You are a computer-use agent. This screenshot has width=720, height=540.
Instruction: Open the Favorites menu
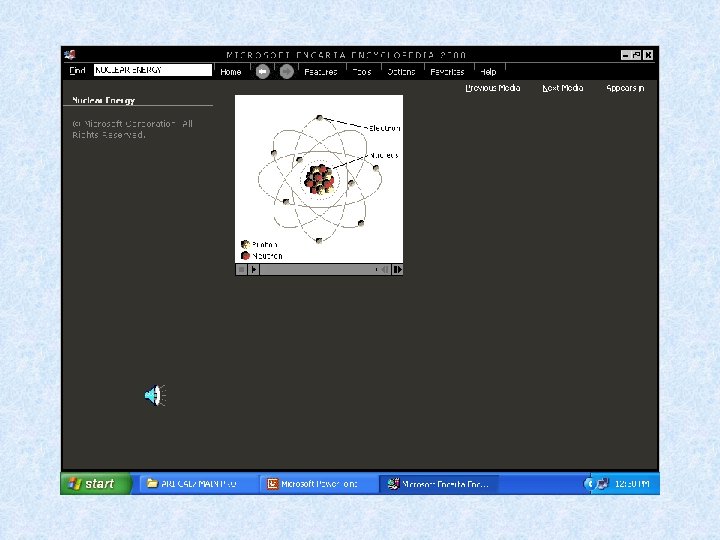click(x=447, y=72)
